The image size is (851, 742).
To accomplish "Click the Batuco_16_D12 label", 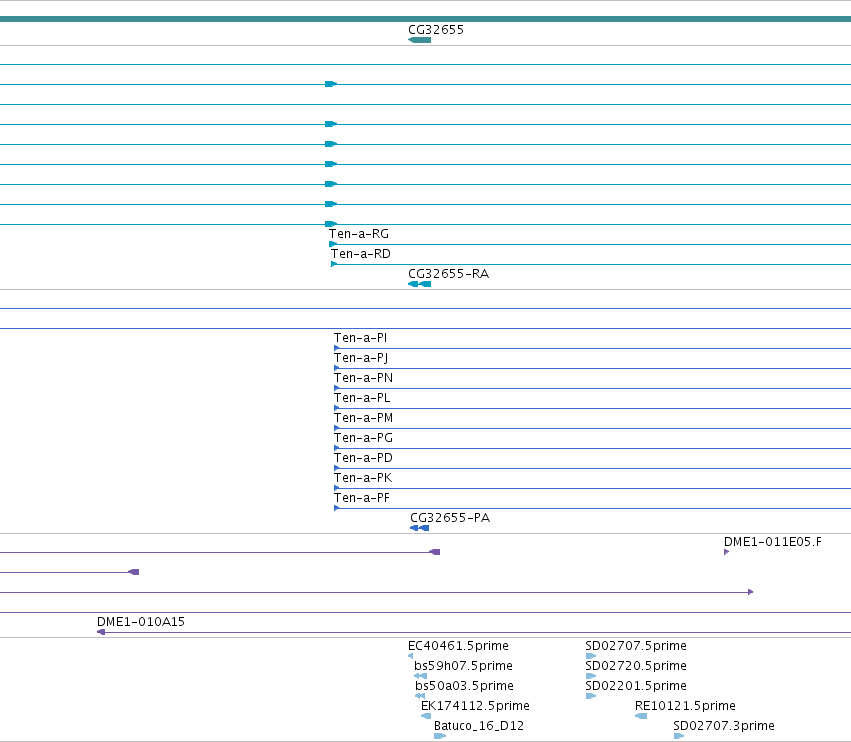I will tap(479, 726).
